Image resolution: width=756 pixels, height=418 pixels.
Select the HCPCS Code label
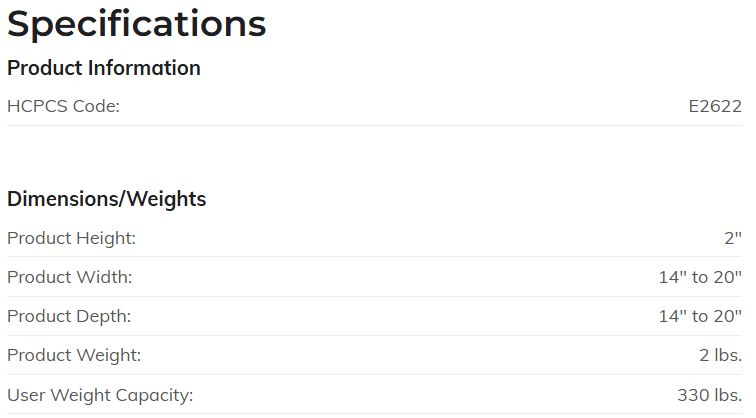tap(63, 106)
